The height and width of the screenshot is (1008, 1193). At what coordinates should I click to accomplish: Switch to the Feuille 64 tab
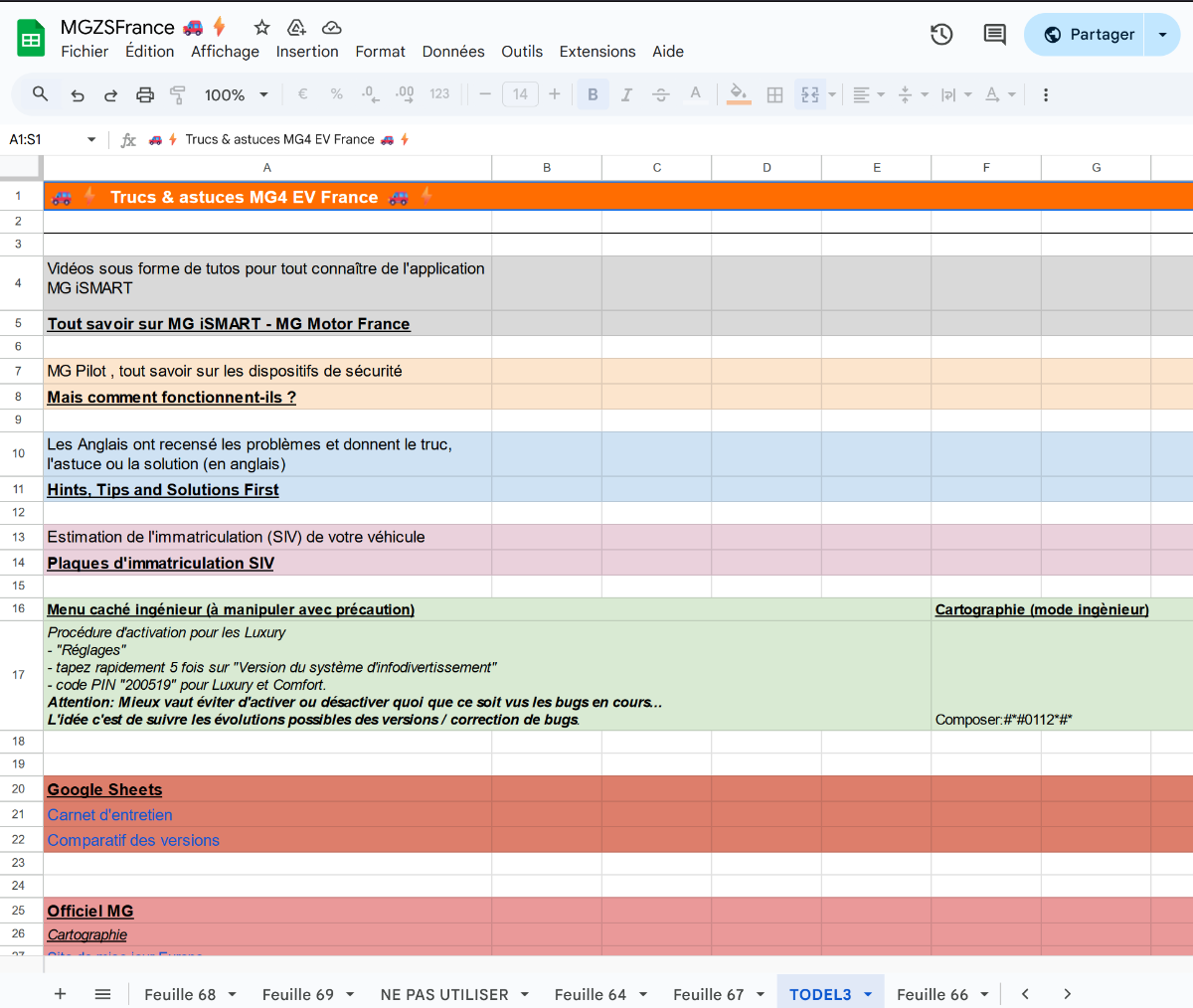[590, 994]
